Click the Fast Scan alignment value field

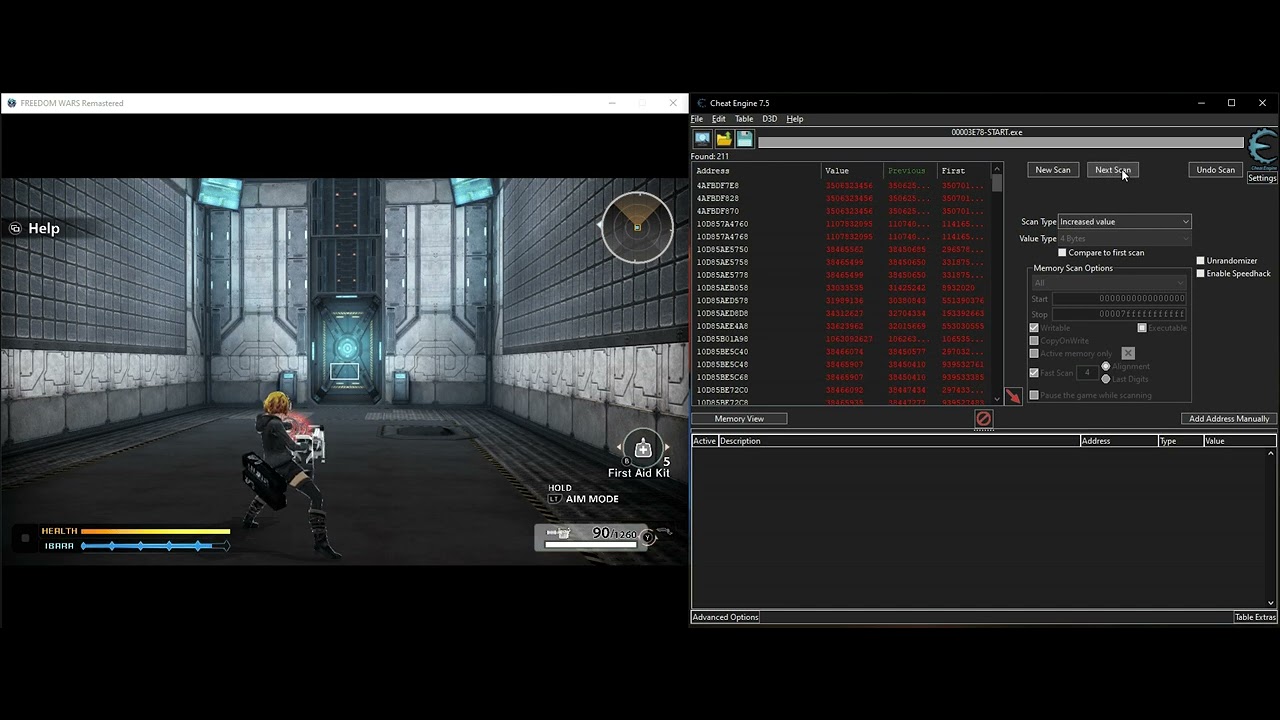point(1088,373)
